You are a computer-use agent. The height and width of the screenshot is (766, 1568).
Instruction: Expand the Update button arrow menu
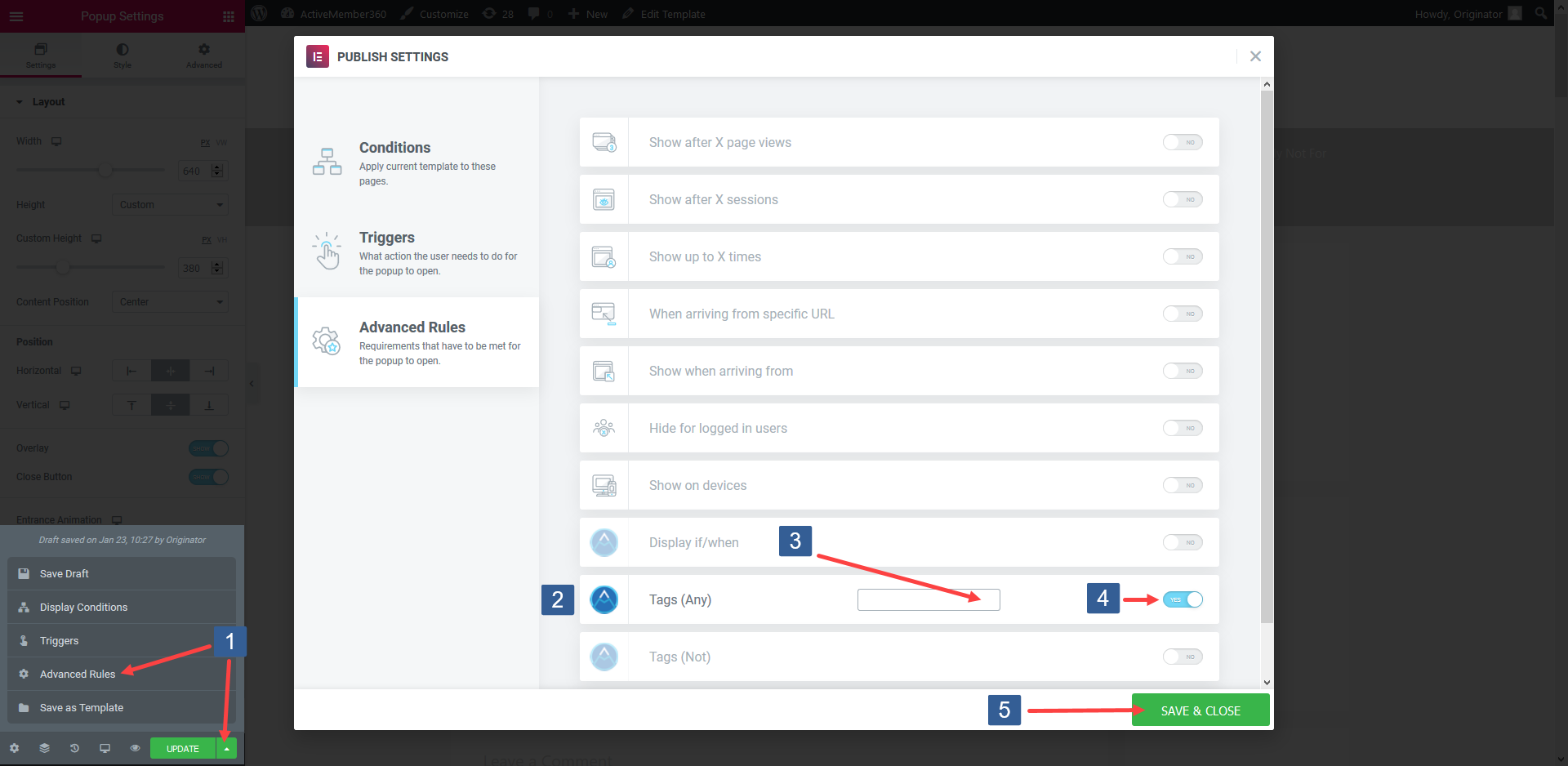coord(226,748)
